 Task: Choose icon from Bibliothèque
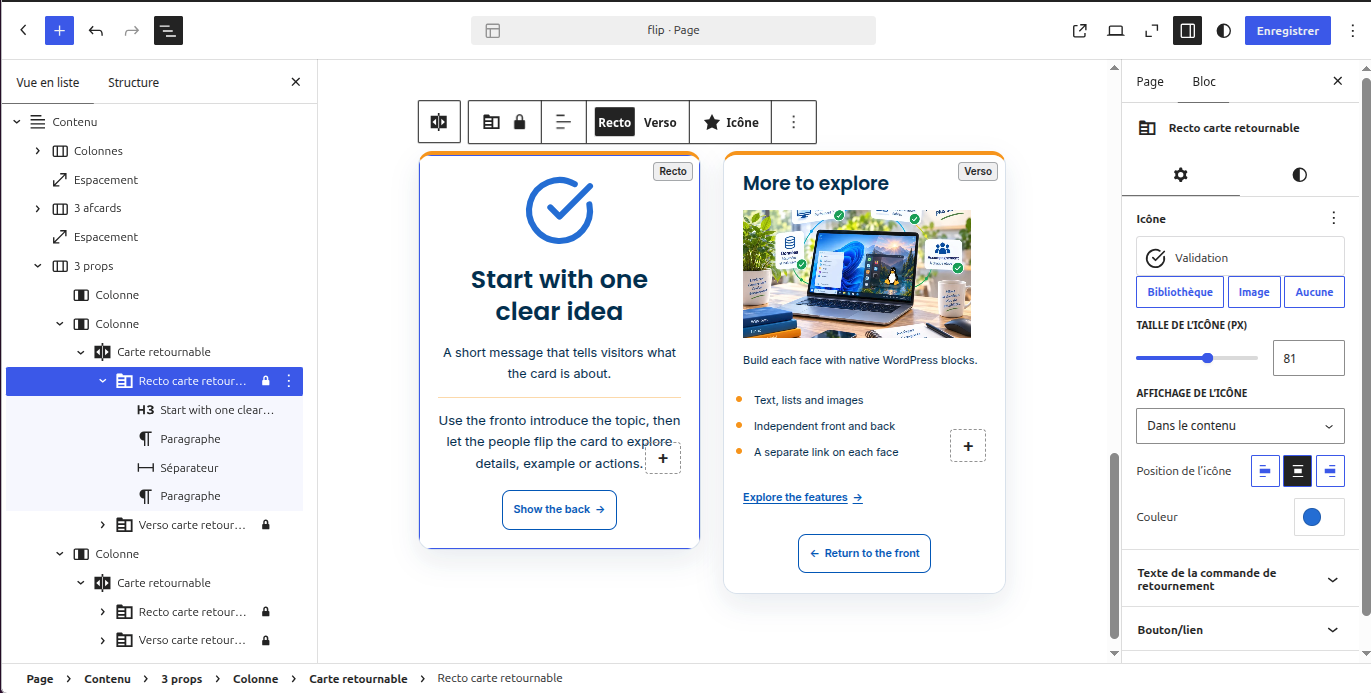click(x=1180, y=292)
